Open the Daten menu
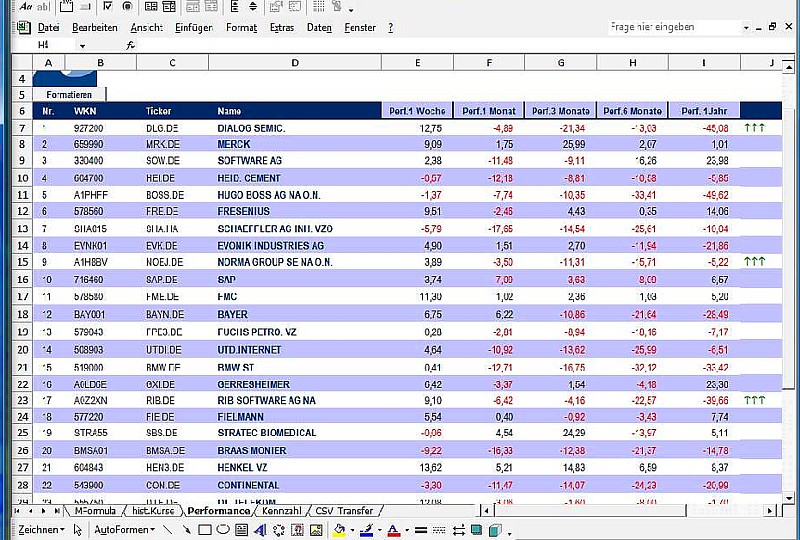 click(x=319, y=27)
